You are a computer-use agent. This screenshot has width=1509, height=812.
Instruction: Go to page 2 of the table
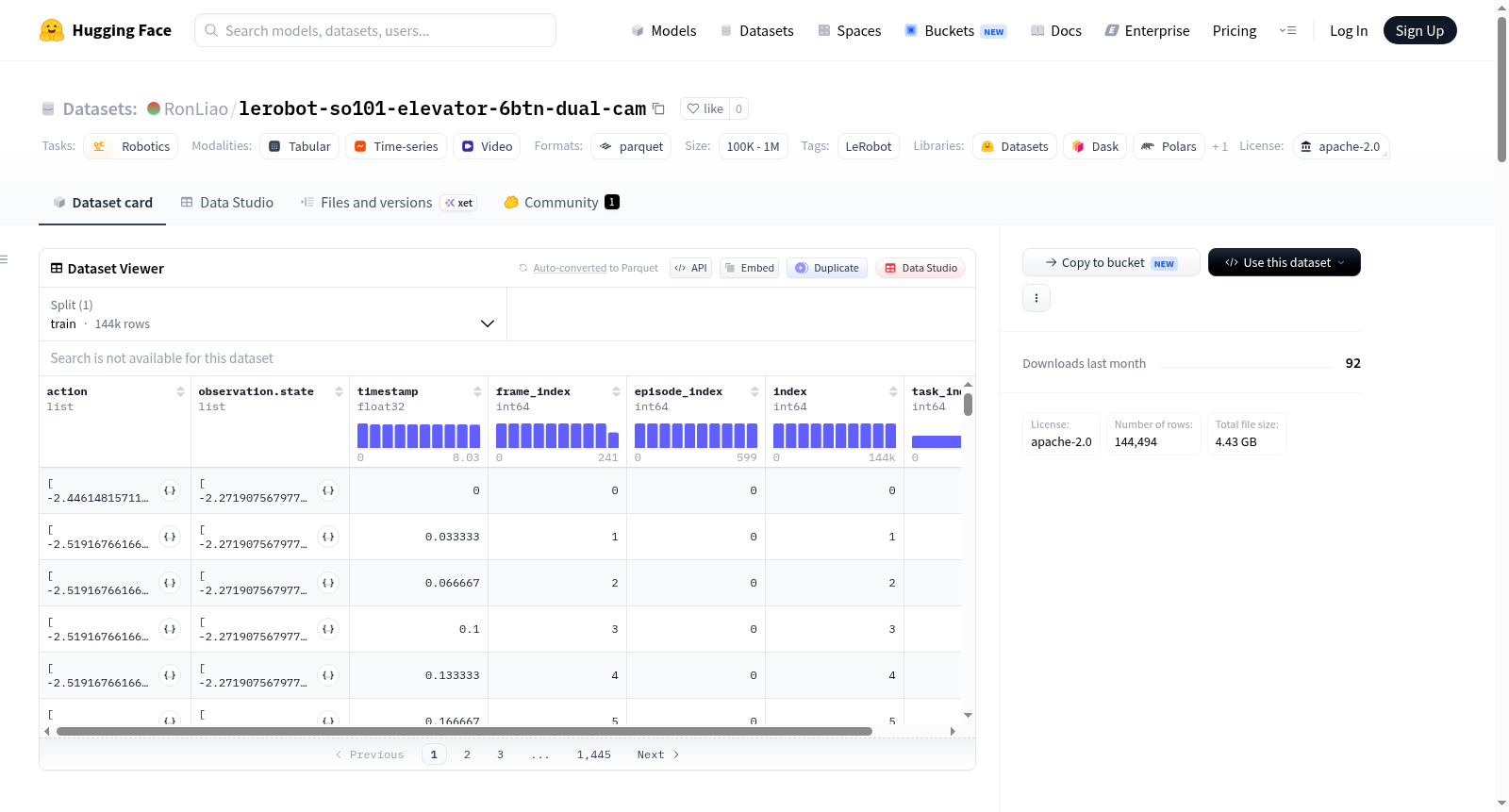click(x=467, y=754)
